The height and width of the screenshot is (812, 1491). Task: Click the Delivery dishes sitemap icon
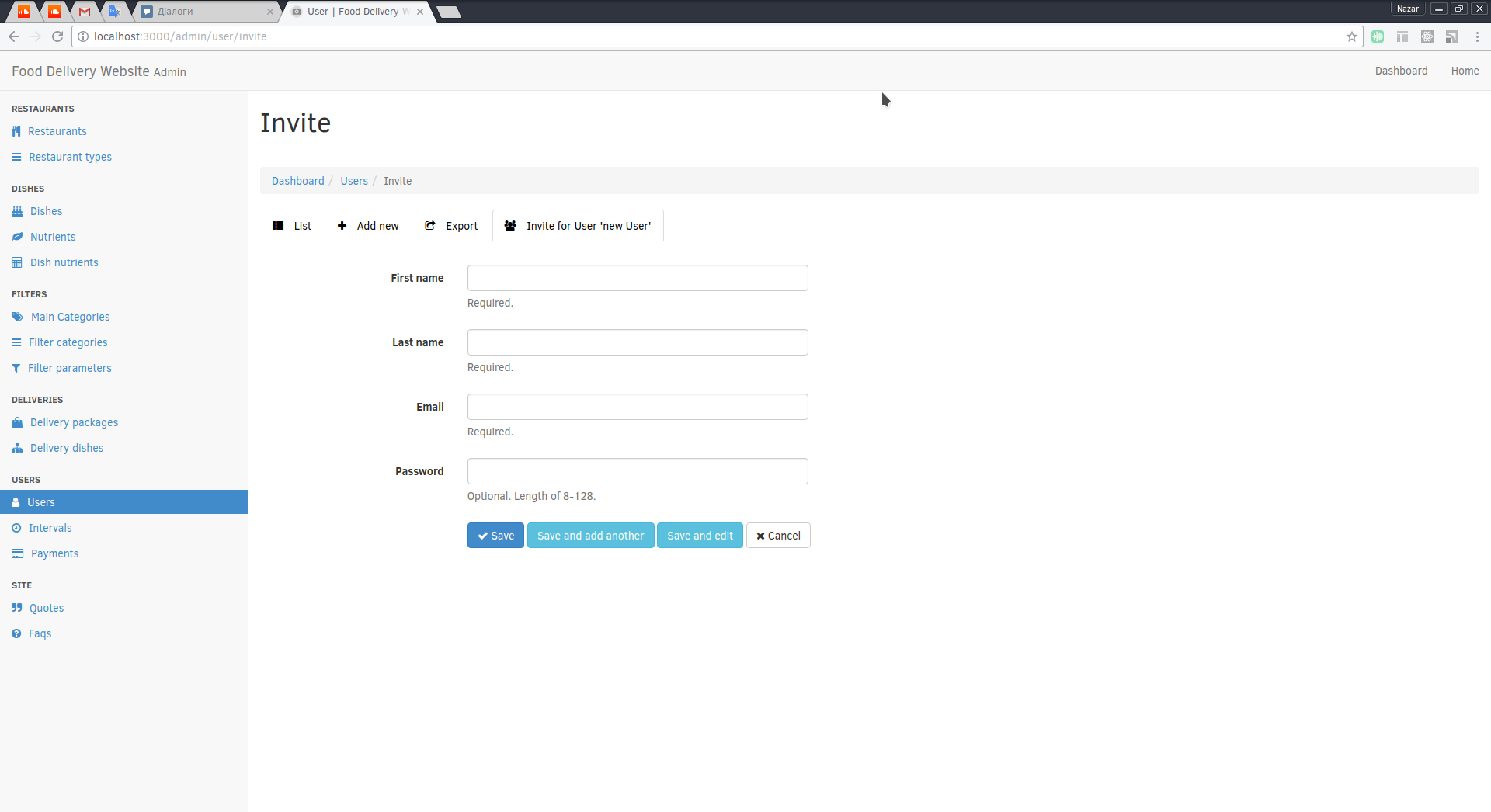[17, 448]
